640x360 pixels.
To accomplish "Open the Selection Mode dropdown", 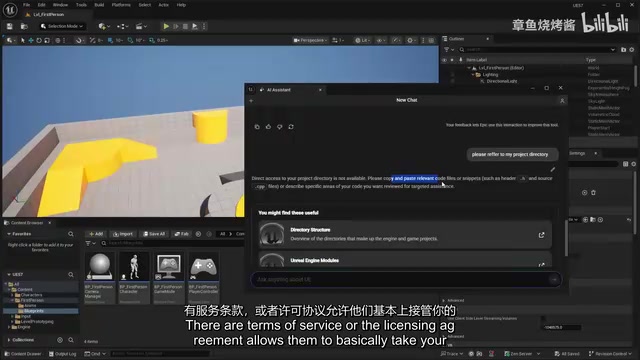I will pos(62,26).
